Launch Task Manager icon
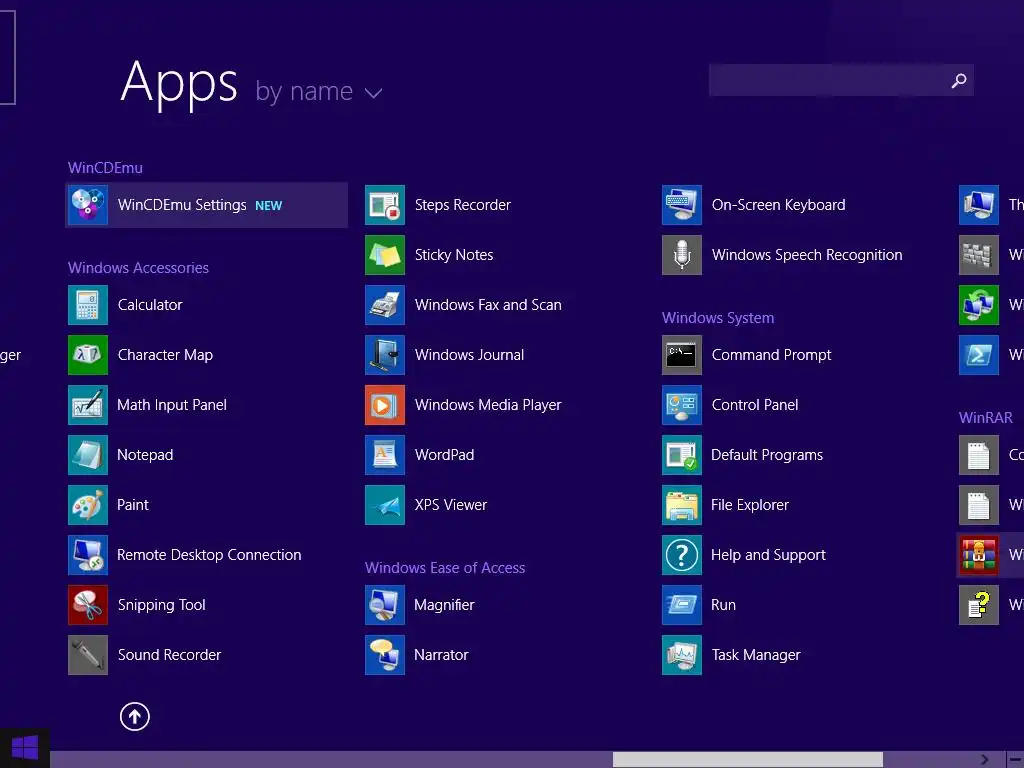 (682, 655)
